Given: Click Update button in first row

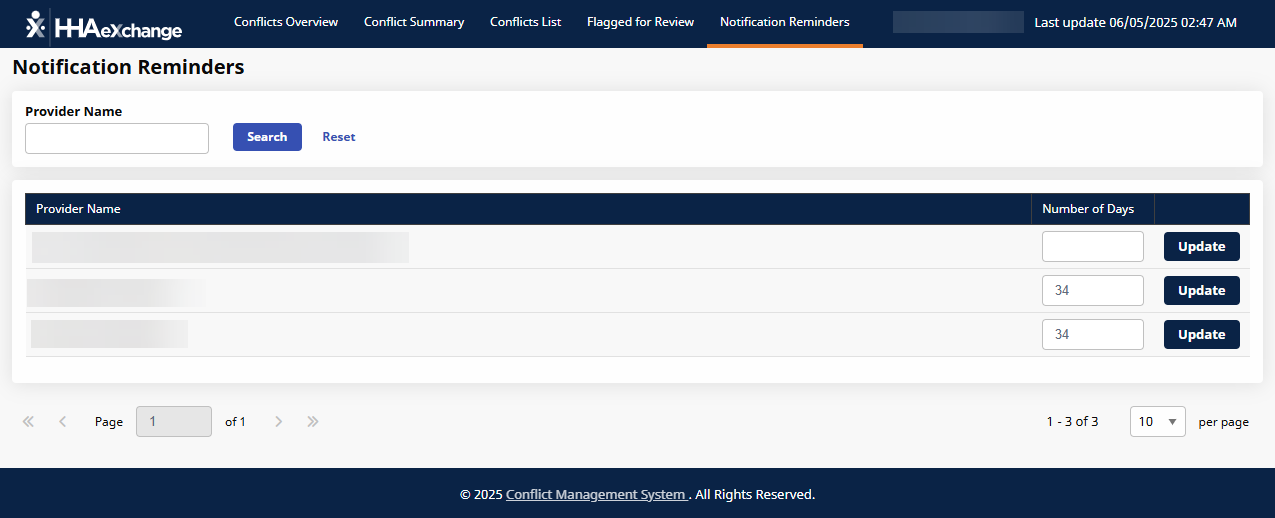Looking at the screenshot, I should coord(1201,247).
